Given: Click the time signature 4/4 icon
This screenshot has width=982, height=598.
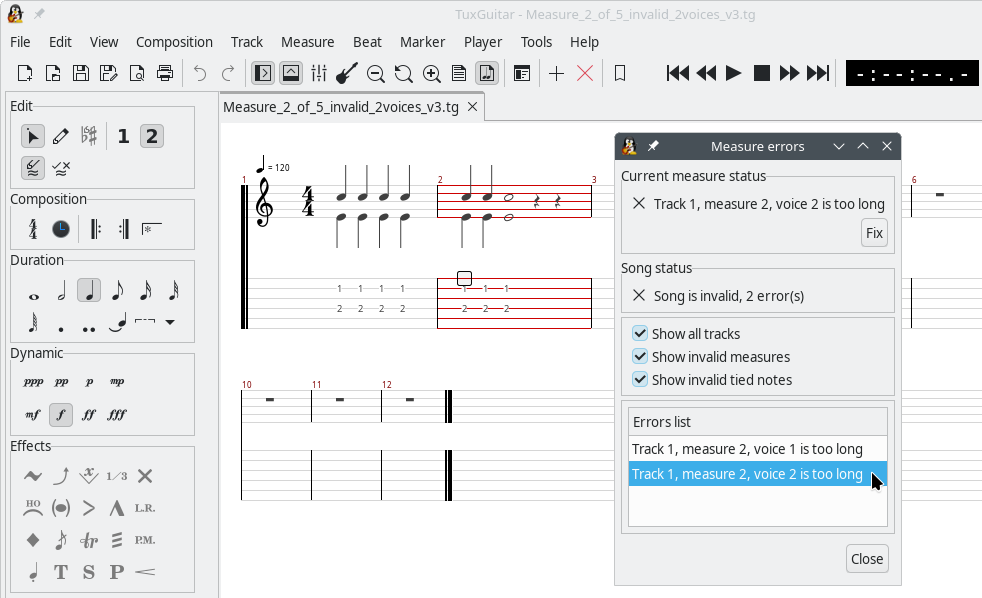Looking at the screenshot, I should click(33, 229).
